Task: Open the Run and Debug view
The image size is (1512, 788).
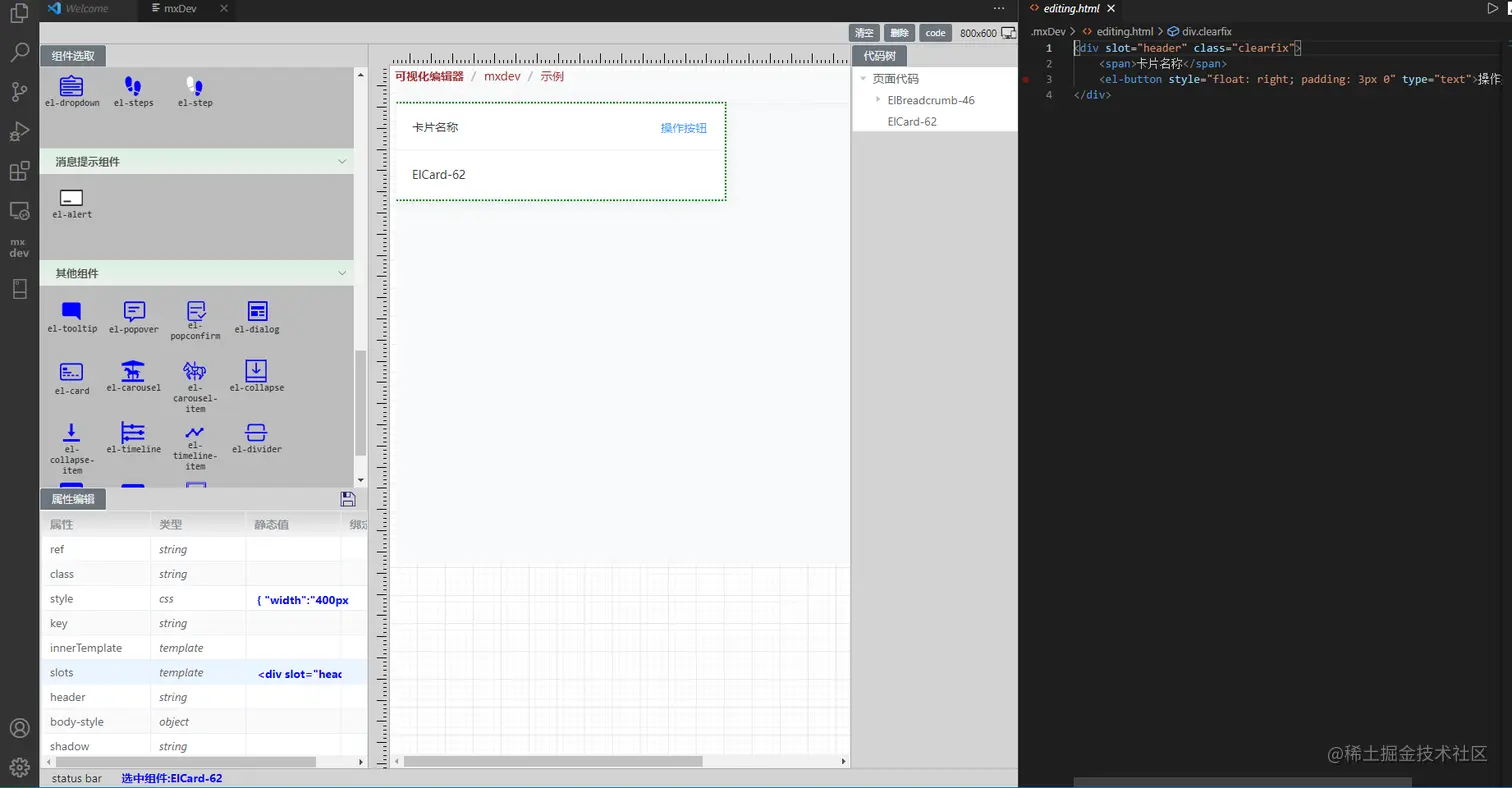Action: pos(19,131)
